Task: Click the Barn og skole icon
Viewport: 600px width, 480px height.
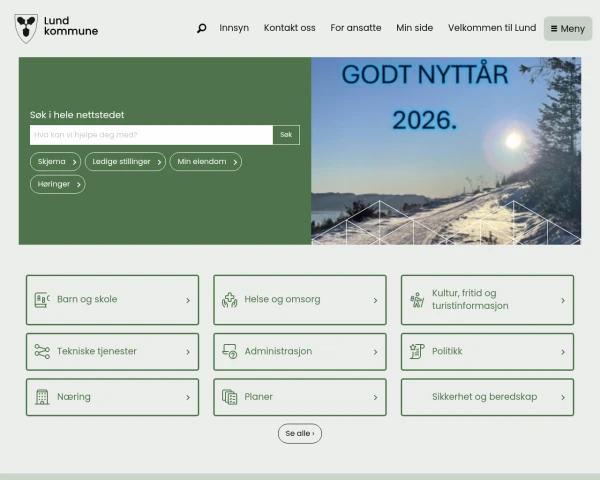Action: (42, 300)
